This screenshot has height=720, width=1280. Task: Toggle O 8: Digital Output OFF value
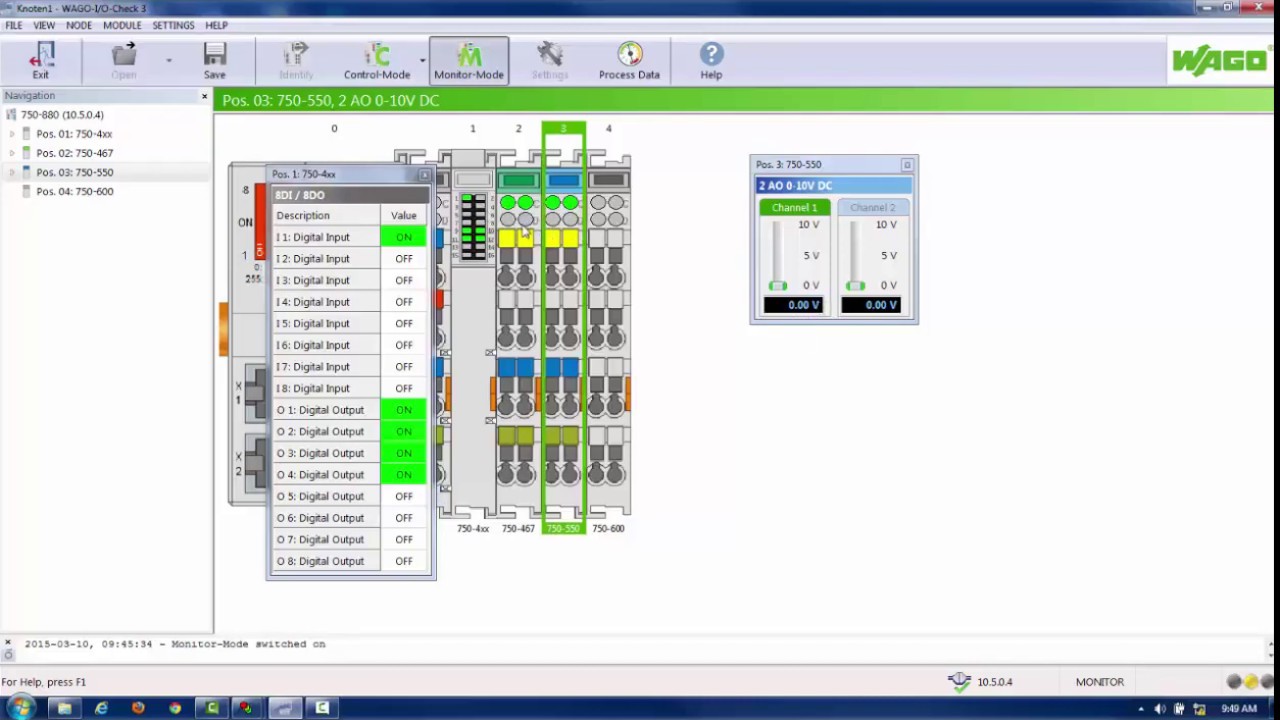coord(404,561)
